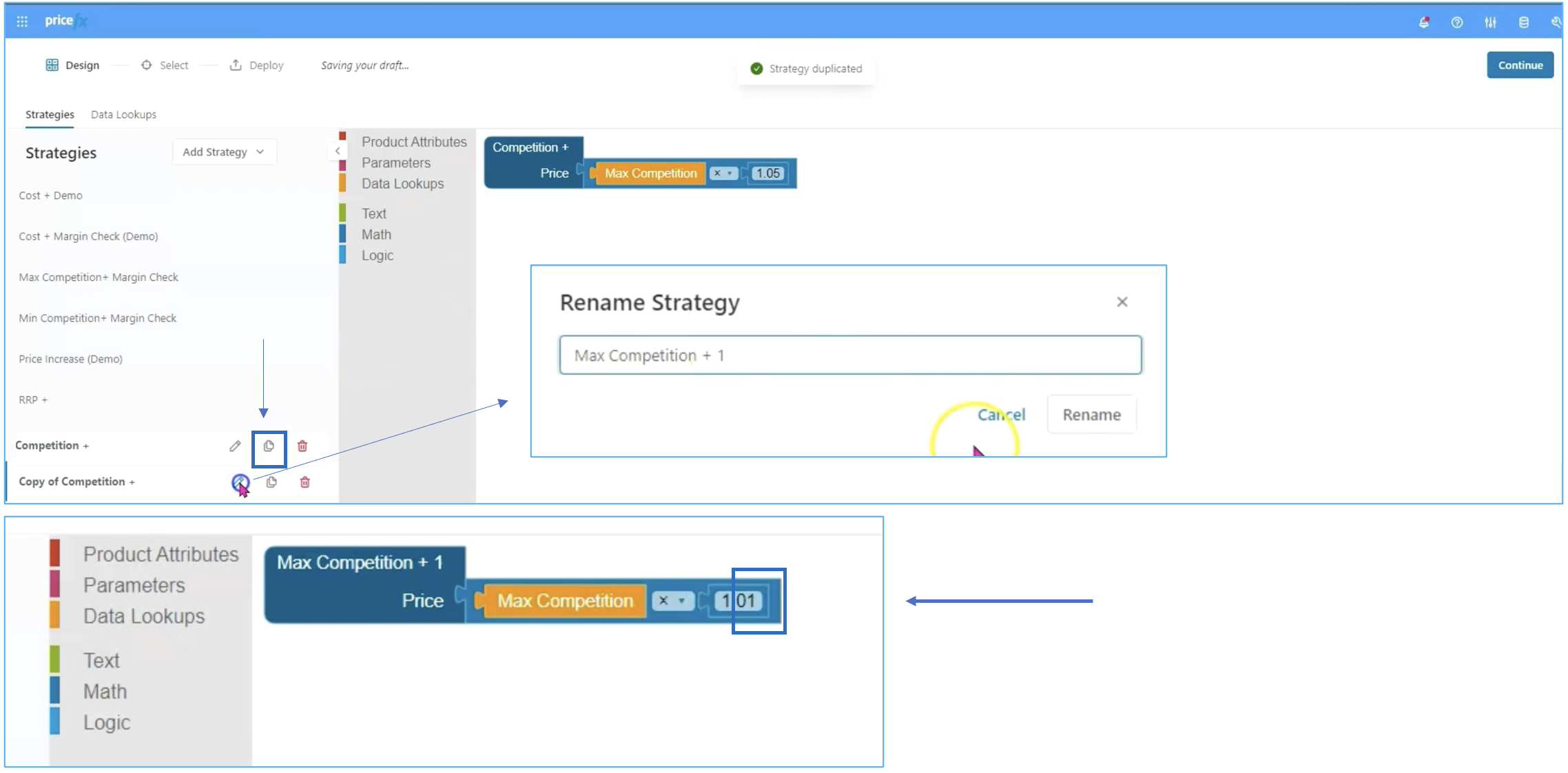Viewport: 1568px width, 773px height.
Task: Open multiplication operator dropdown in Competition + block
Action: click(x=723, y=173)
